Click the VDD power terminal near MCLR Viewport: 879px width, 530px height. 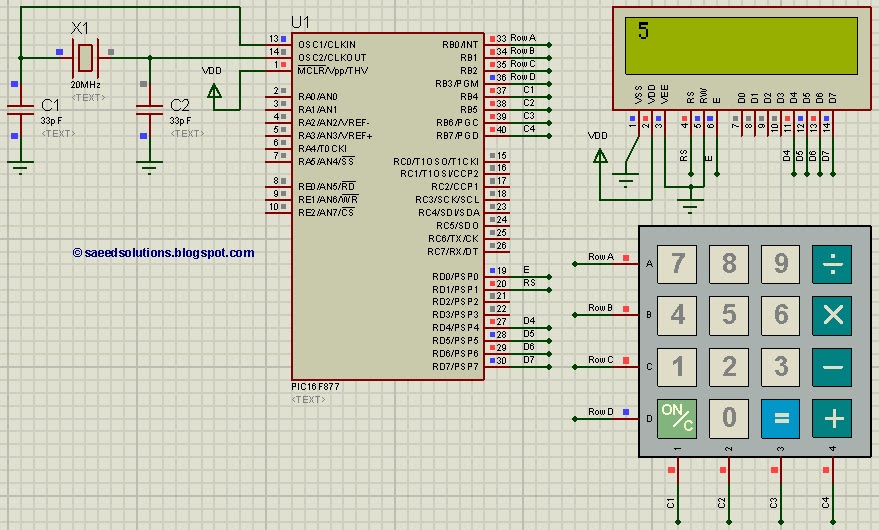[x=214, y=91]
